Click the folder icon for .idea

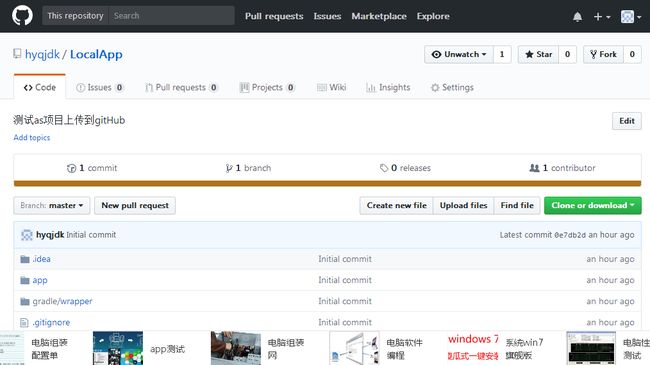pos(25,259)
